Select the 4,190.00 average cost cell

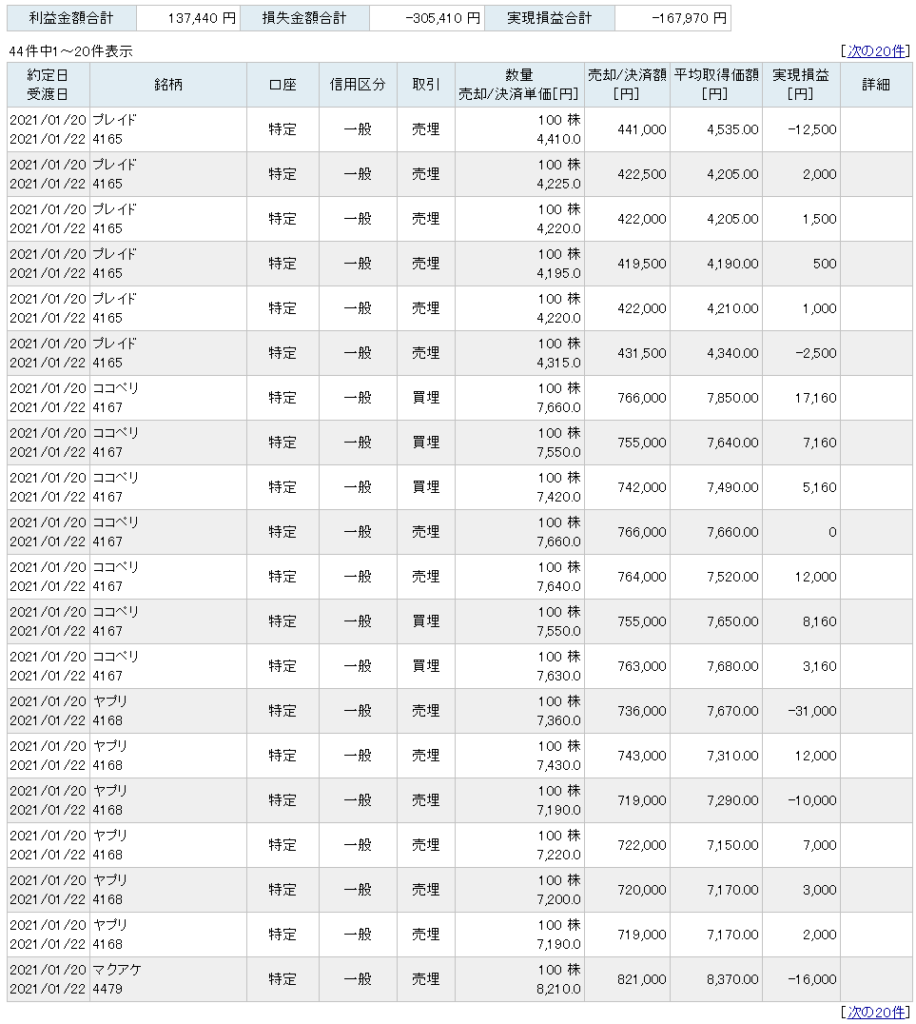[x=716, y=264]
